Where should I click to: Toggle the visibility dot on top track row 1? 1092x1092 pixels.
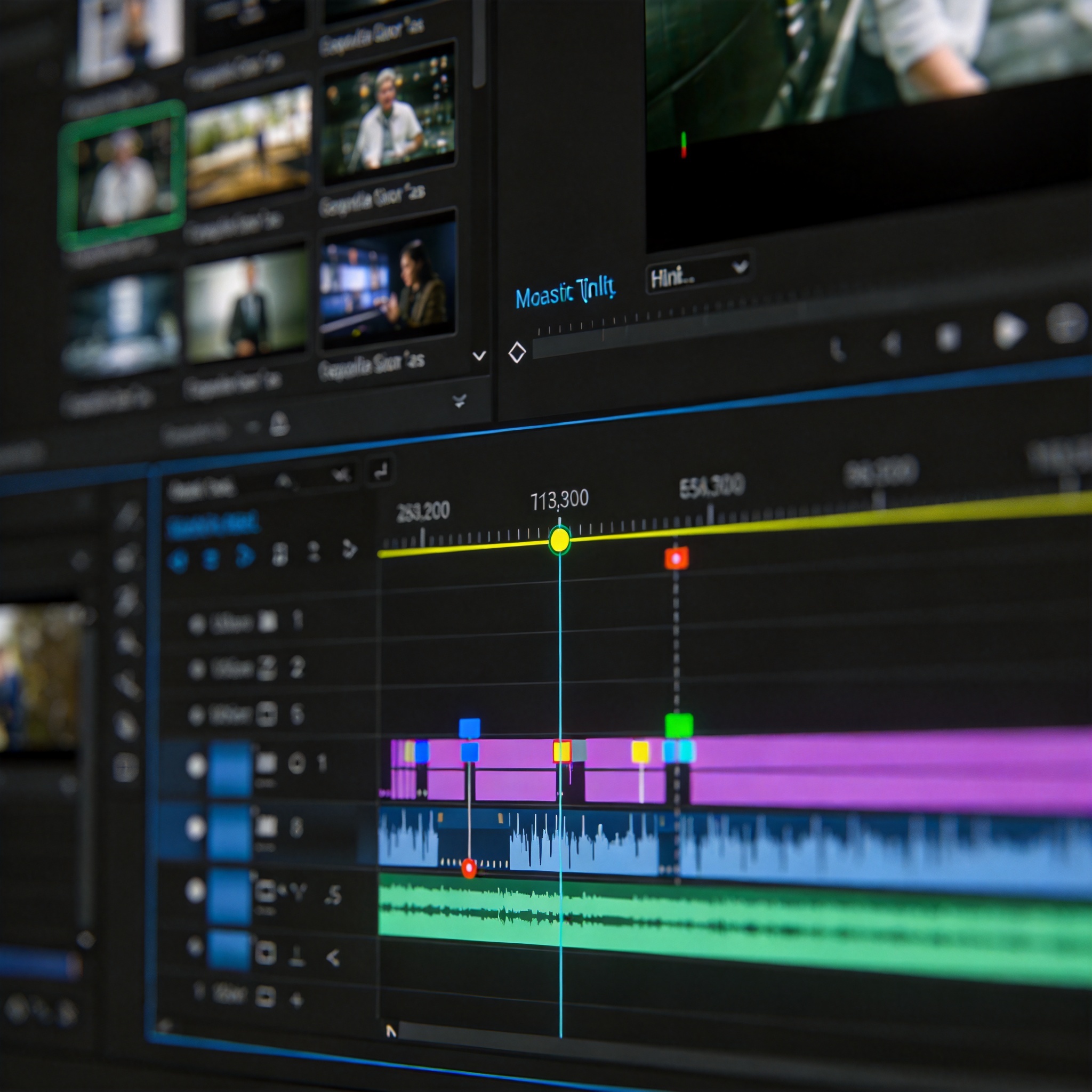197,624
